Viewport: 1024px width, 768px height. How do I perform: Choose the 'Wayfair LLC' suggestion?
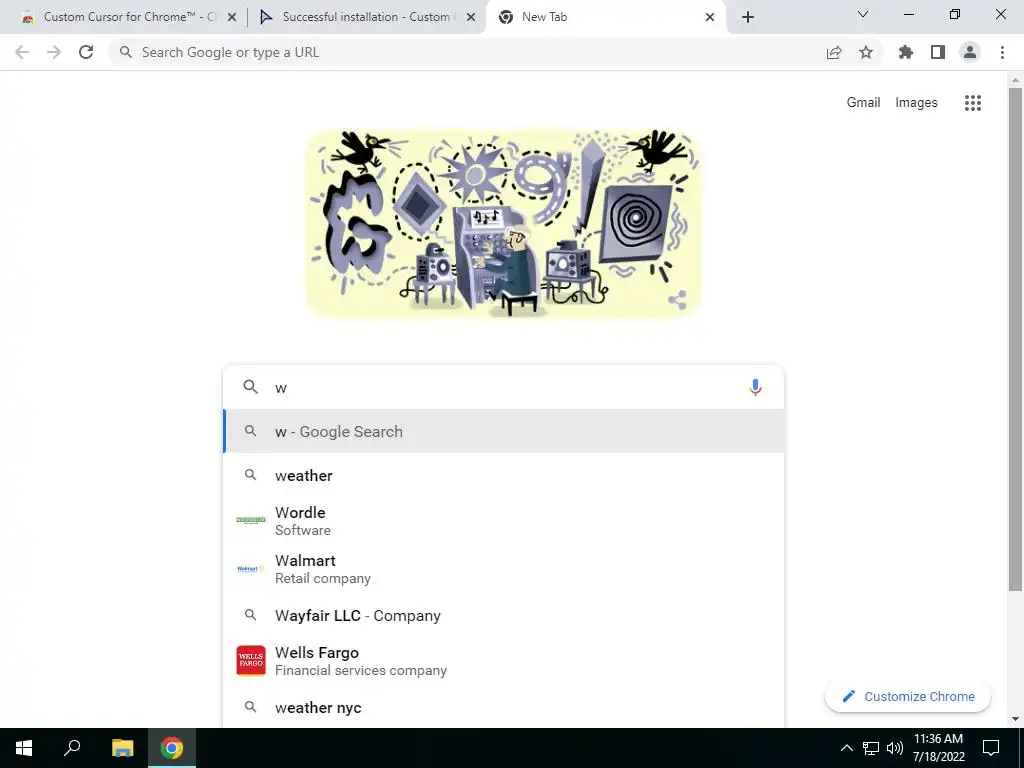pyautogui.click(x=503, y=615)
